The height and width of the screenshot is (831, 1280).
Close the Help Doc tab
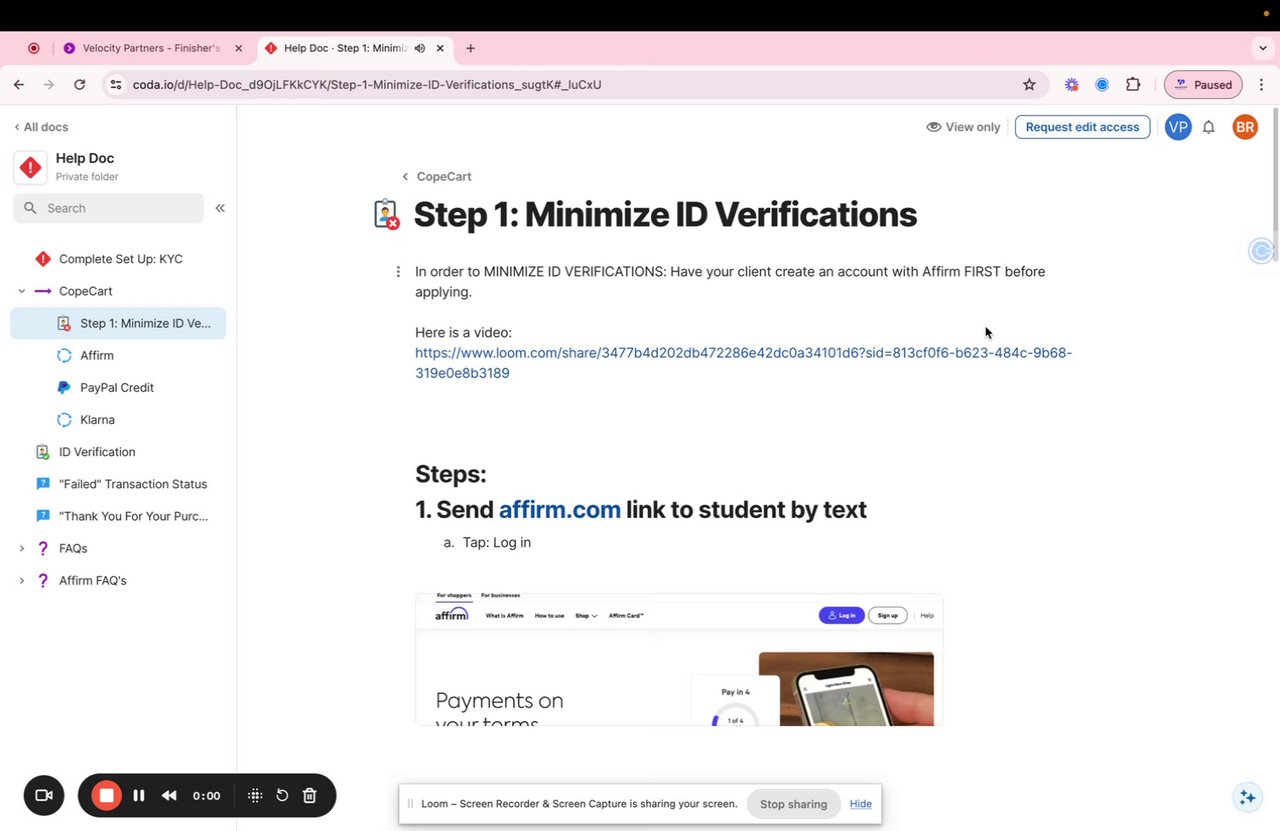[x=440, y=48]
